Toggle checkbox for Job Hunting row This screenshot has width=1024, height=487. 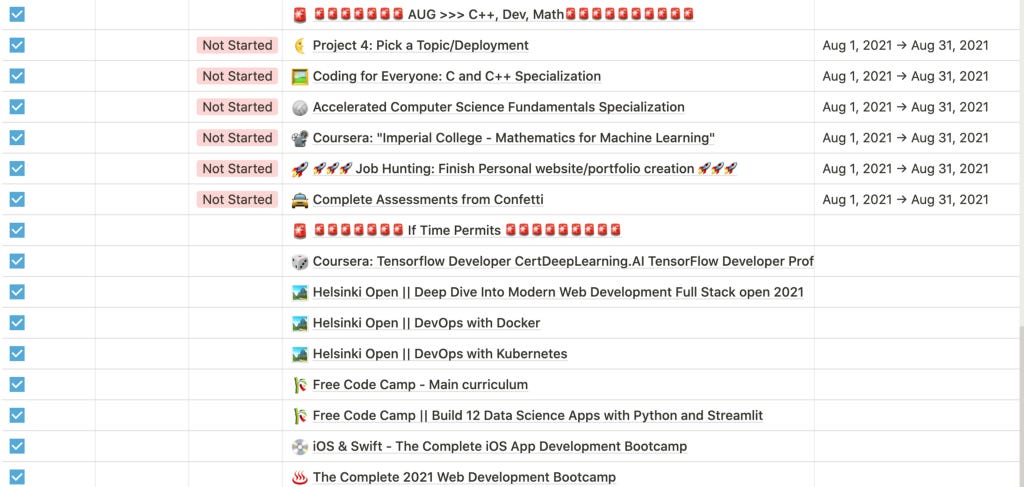[17, 168]
